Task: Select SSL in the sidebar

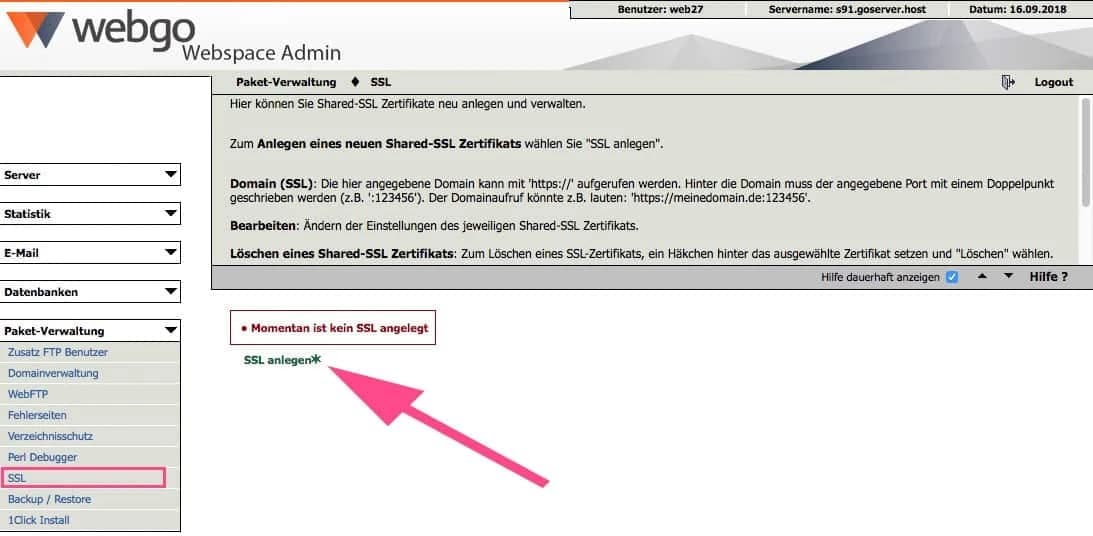Action: pyautogui.click(x=84, y=478)
